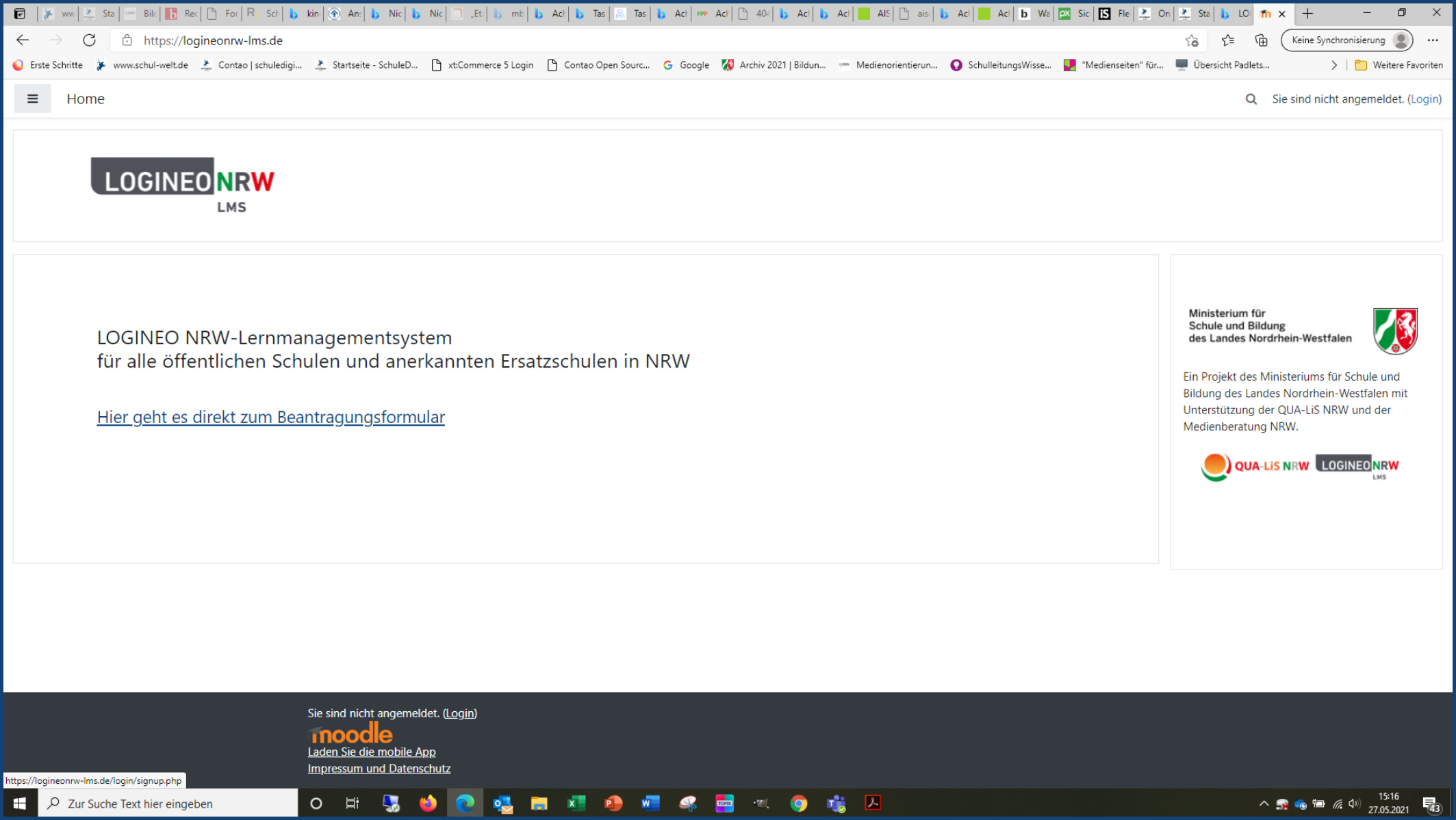Open the www.schul-welt.de bookmark
Viewport: 1456px width, 820px height.
(x=142, y=65)
